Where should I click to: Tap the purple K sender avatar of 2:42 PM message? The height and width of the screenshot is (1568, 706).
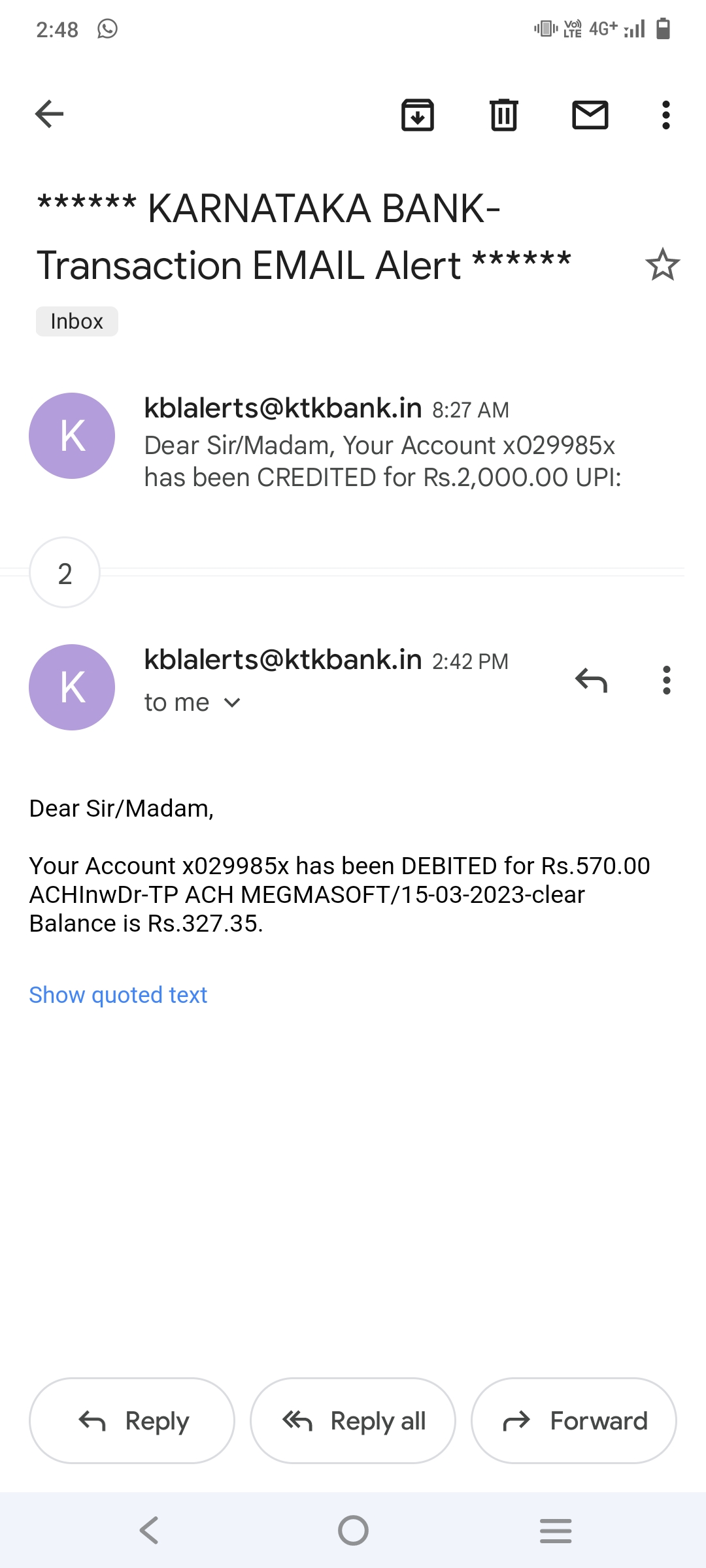tap(72, 687)
